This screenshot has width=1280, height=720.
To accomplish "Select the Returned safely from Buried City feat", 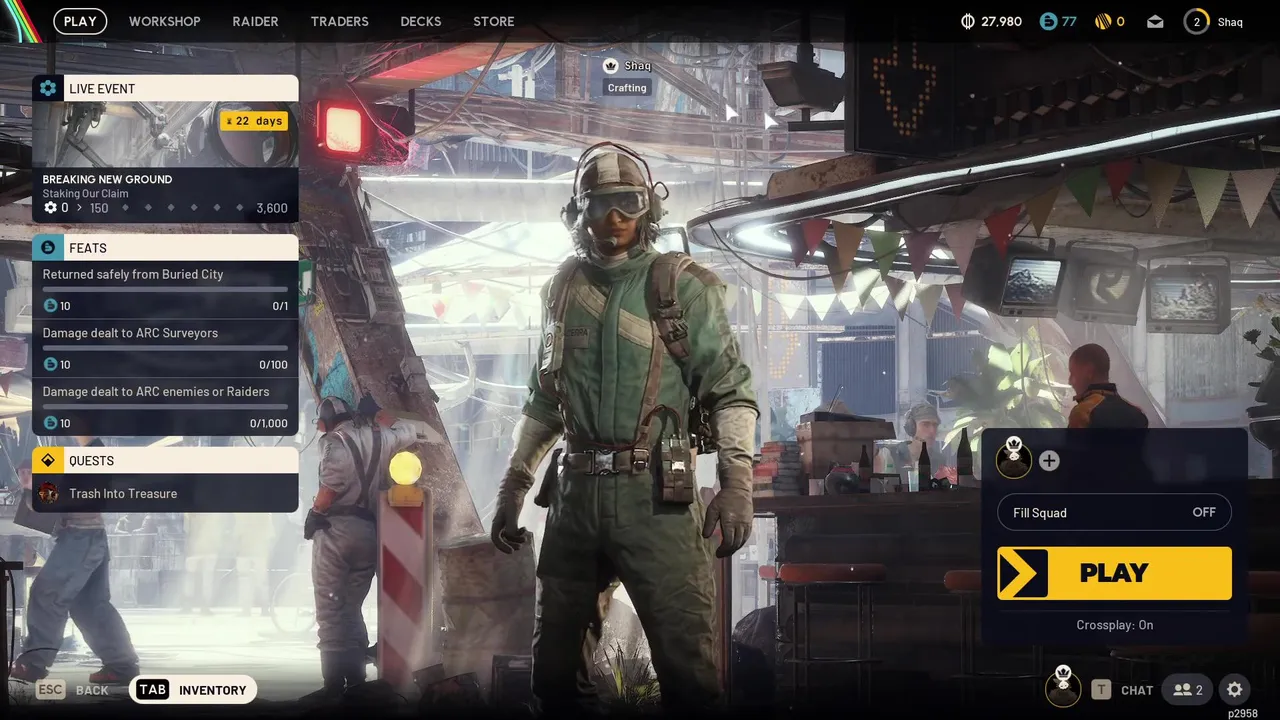I will (x=165, y=290).
